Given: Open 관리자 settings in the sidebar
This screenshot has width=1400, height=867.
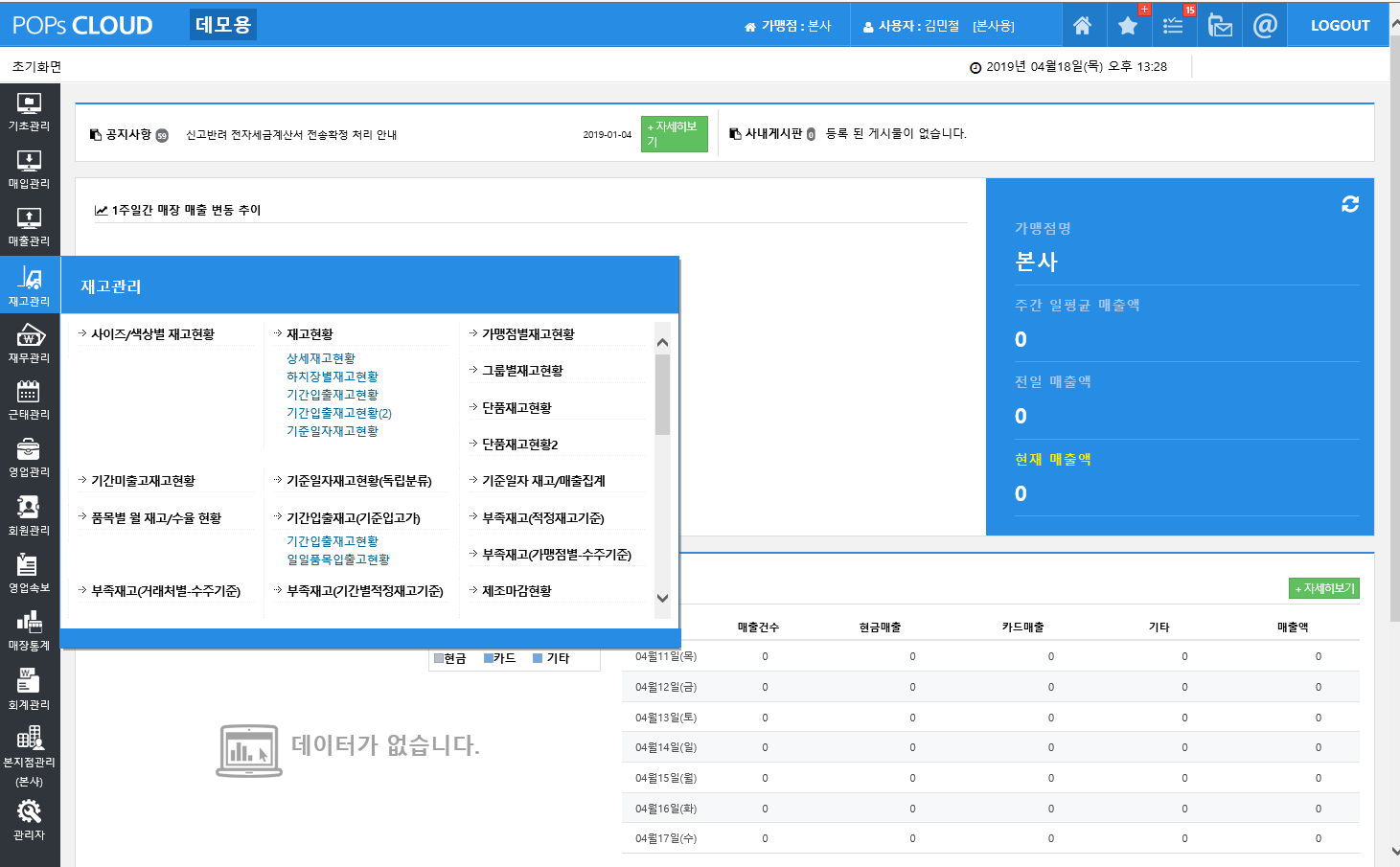Looking at the screenshot, I should 30,821.
